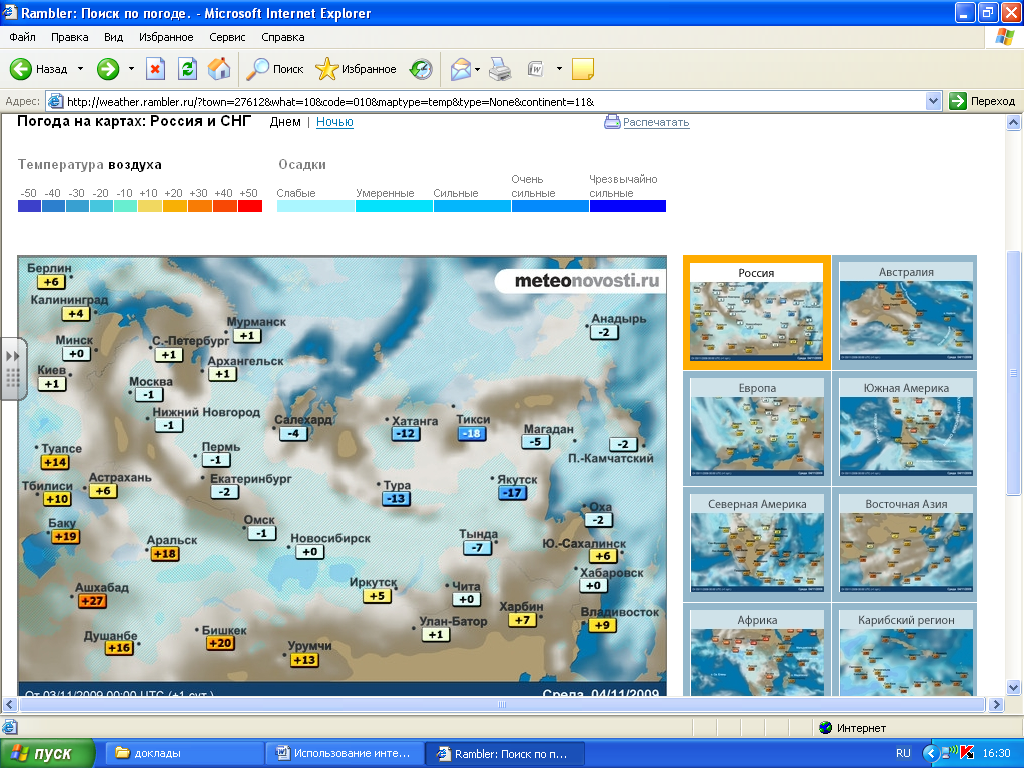The image size is (1024, 768).
Task: Click the Распечатать link
Action: point(656,122)
